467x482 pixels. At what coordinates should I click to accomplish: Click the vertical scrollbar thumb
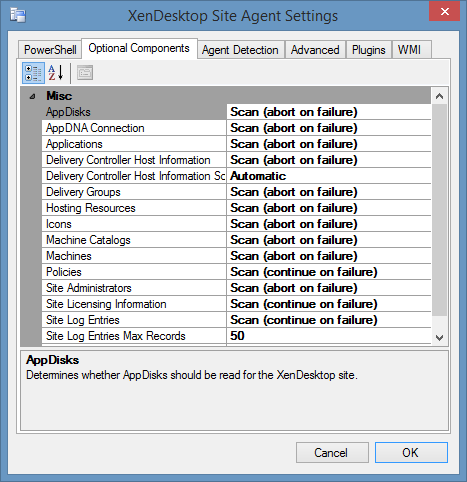click(x=439, y=210)
